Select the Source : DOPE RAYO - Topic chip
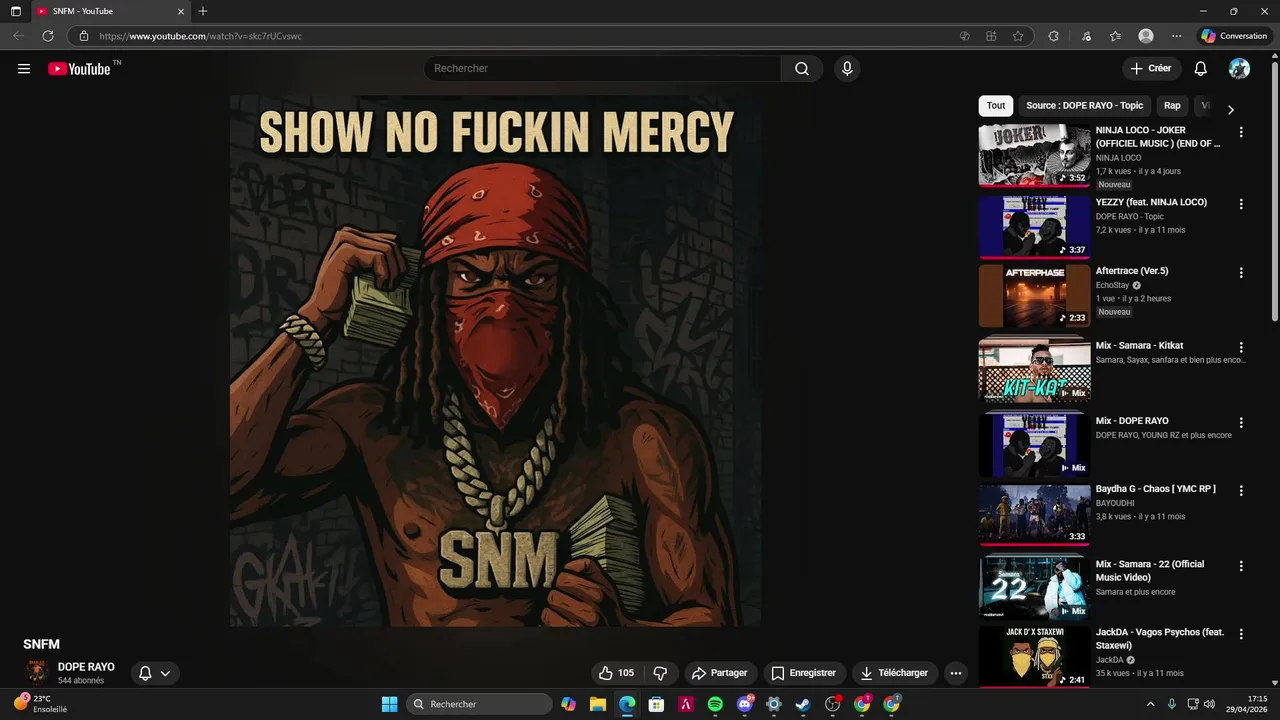1280x720 pixels. pyautogui.click(x=1084, y=105)
